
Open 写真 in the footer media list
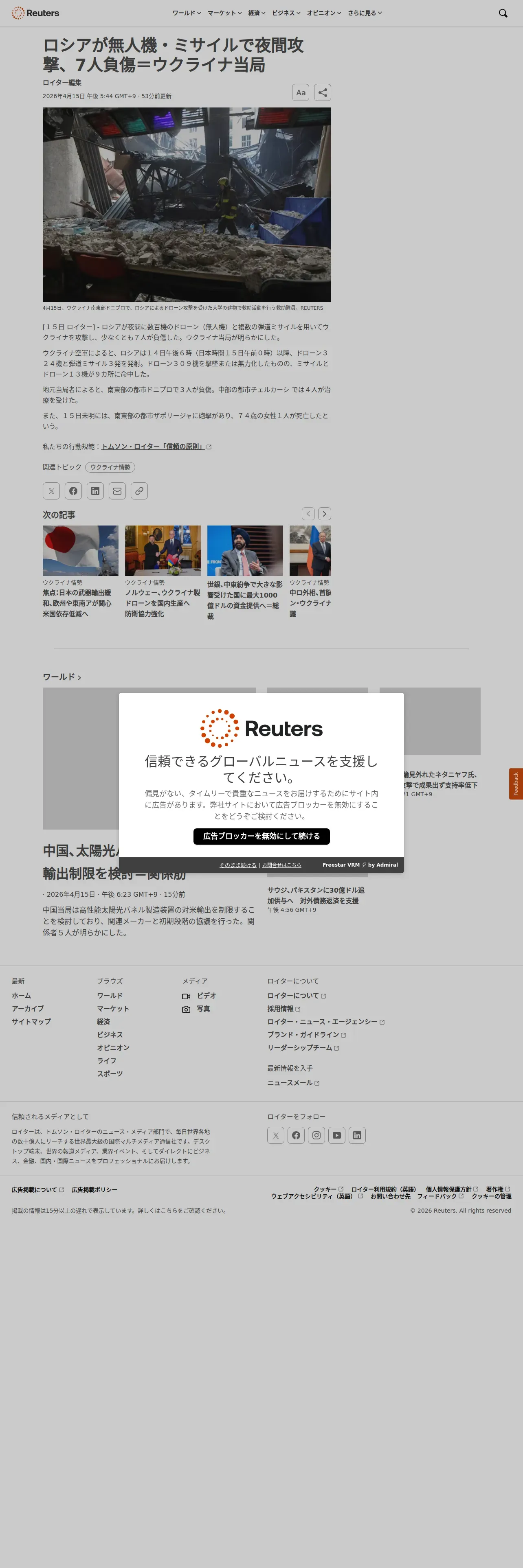coord(196,1009)
